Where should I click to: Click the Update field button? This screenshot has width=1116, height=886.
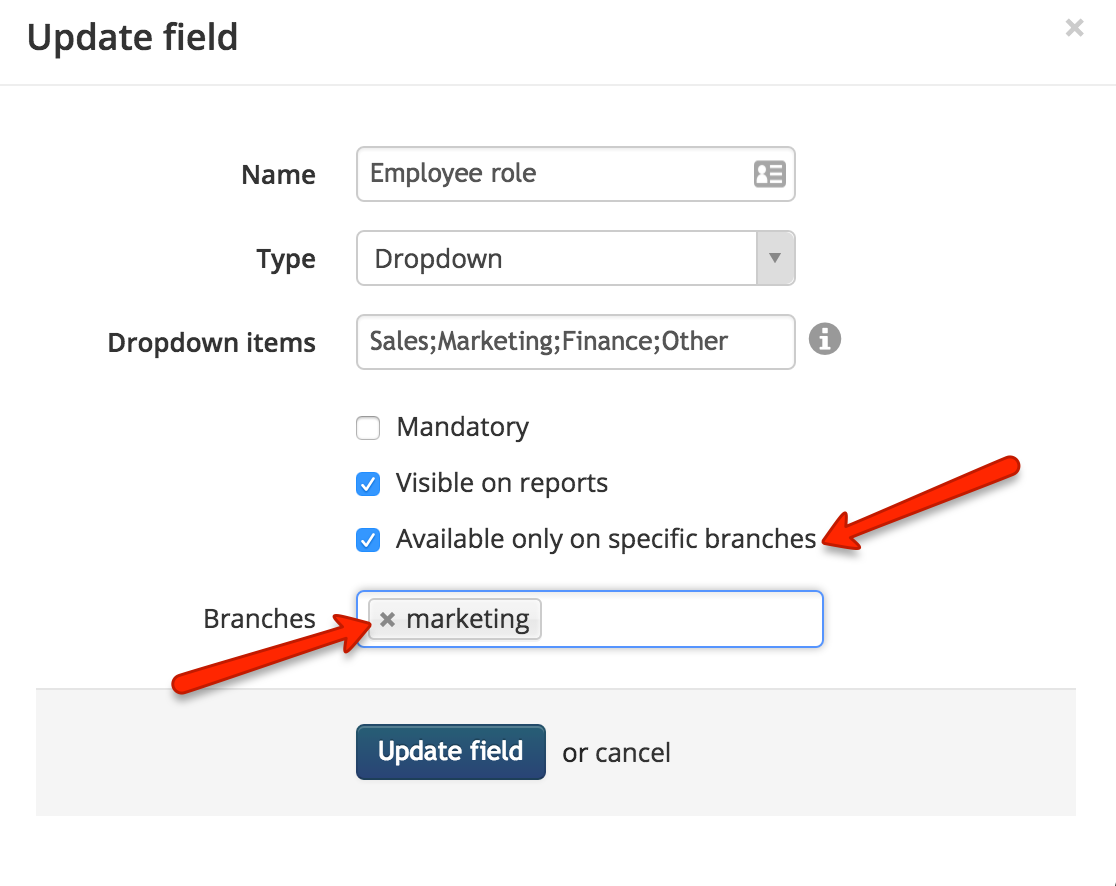pyautogui.click(x=451, y=751)
